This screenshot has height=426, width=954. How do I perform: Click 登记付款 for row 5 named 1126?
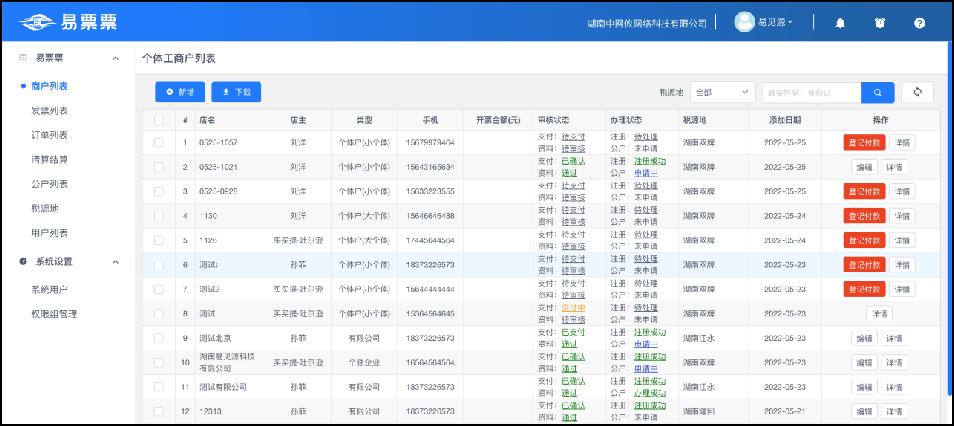(865, 240)
